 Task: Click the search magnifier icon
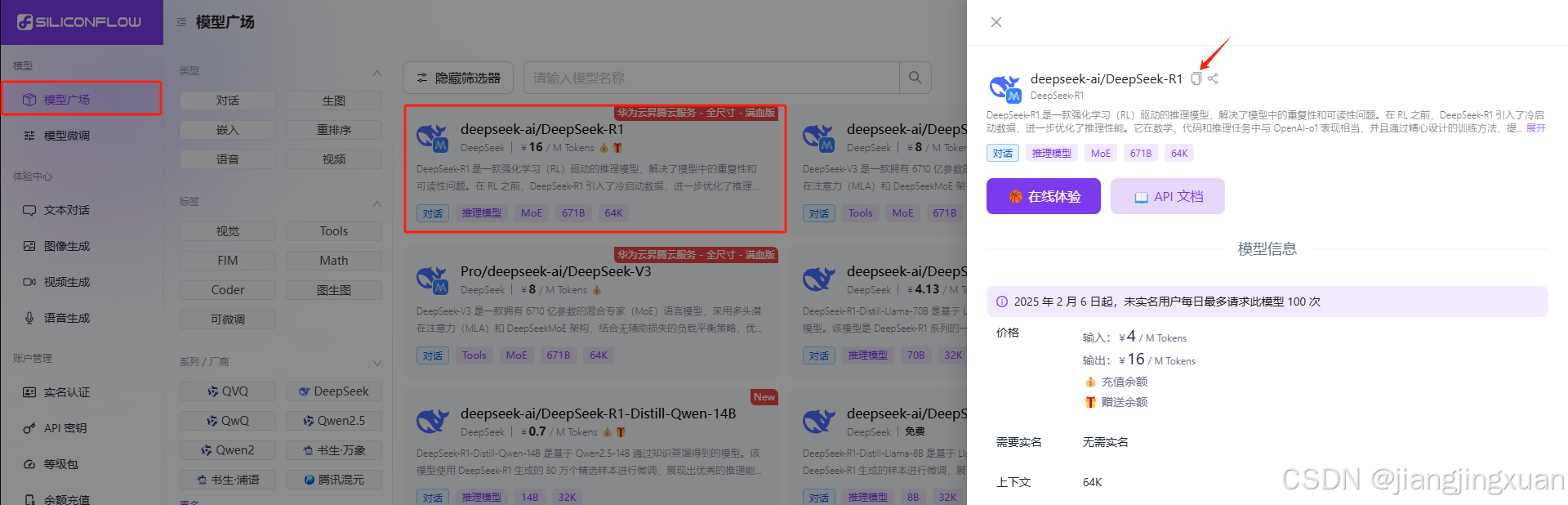tap(915, 78)
